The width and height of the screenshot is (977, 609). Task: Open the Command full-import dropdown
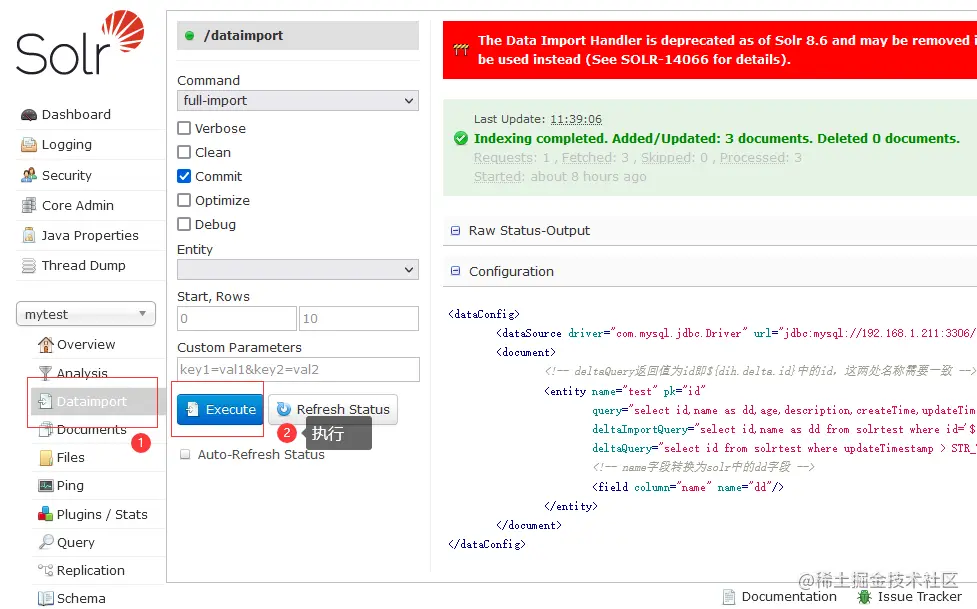(298, 100)
